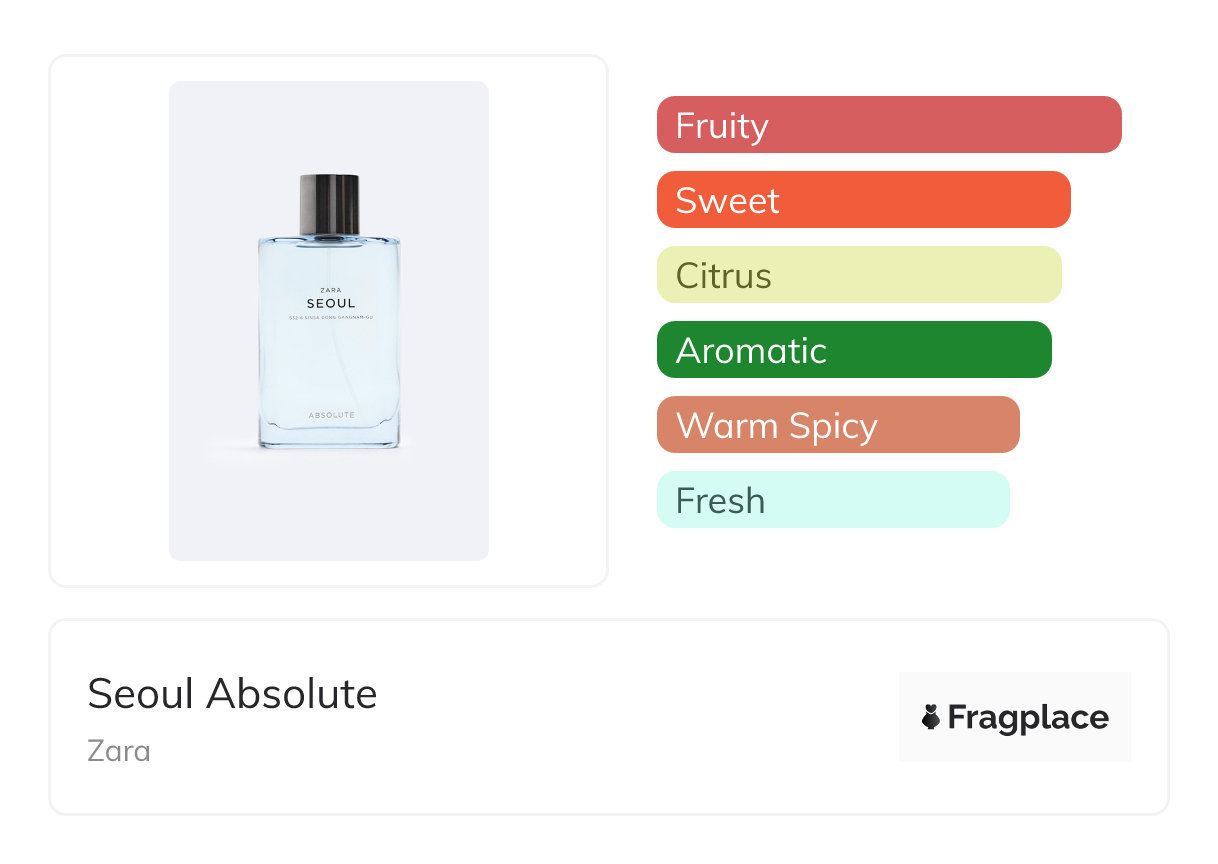The image size is (1218, 864).
Task: Click the Fragplace bottle logo icon
Action: (x=931, y=717)
